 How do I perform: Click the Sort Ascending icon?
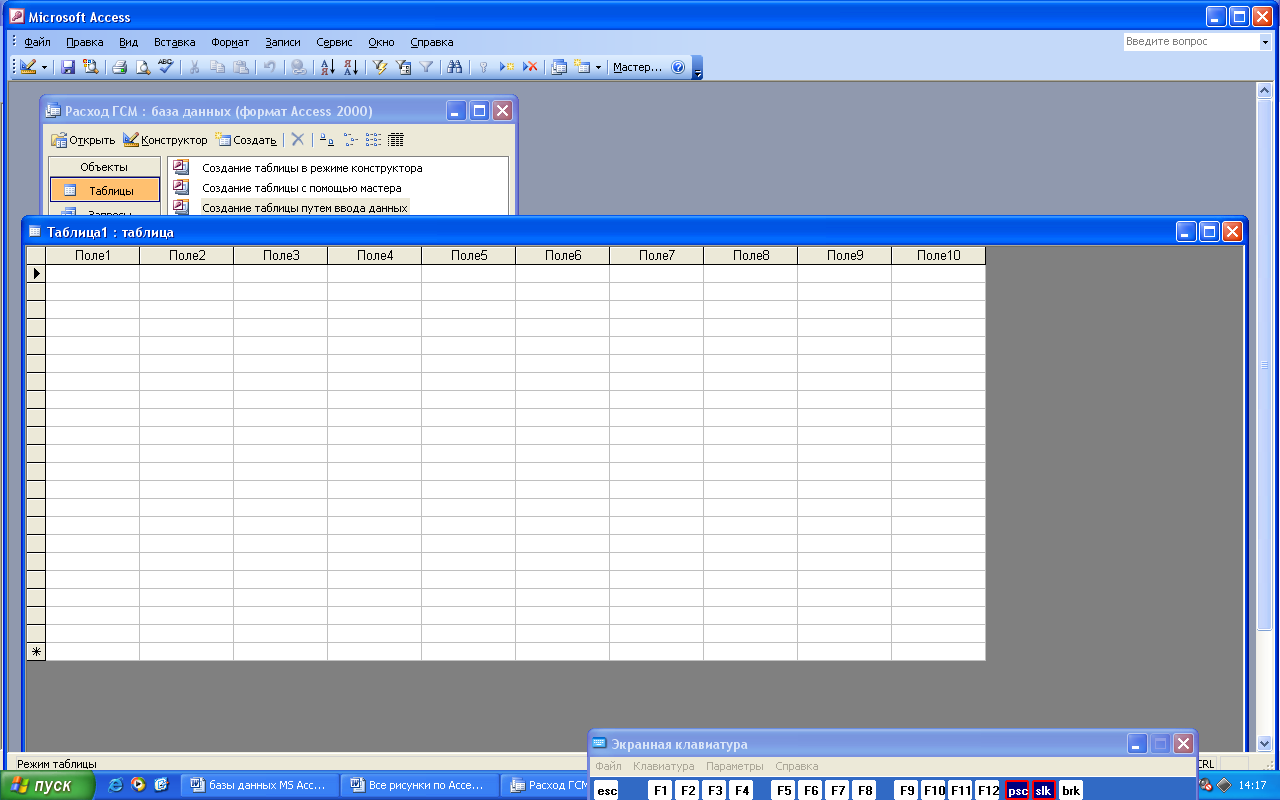click(326, 67)
